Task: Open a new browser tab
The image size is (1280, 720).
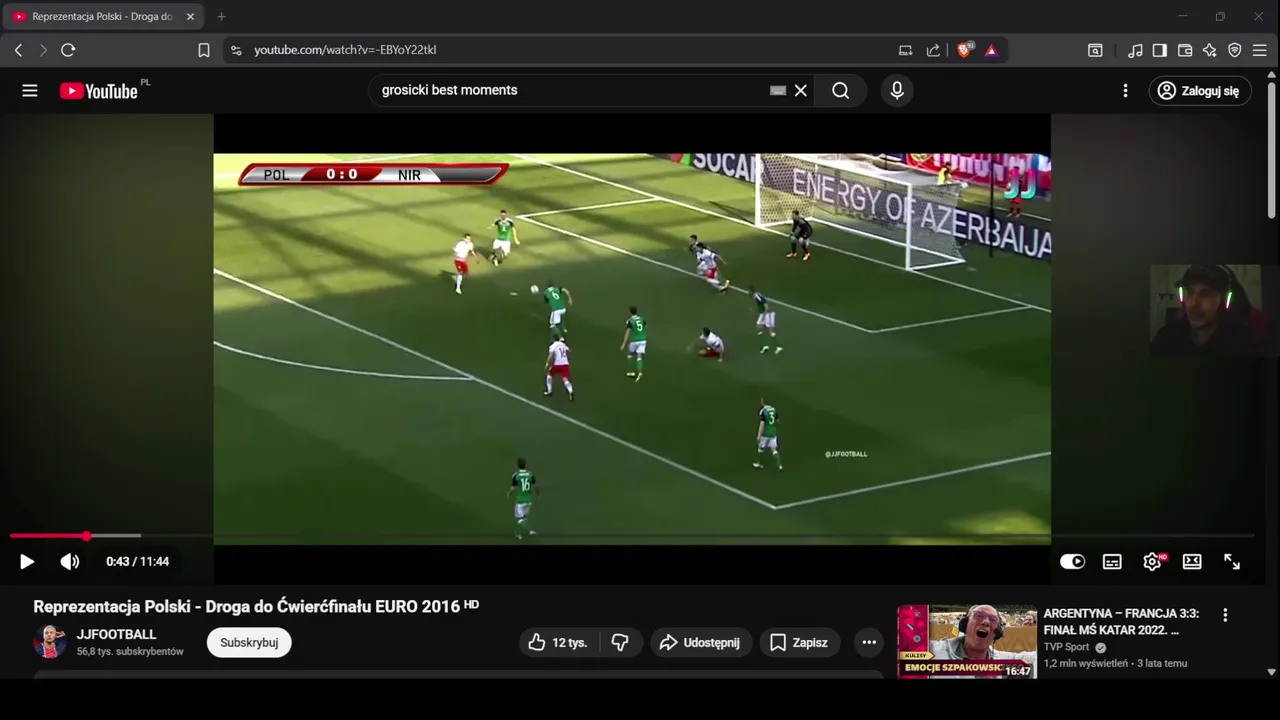Action: (x=221, y=17)
